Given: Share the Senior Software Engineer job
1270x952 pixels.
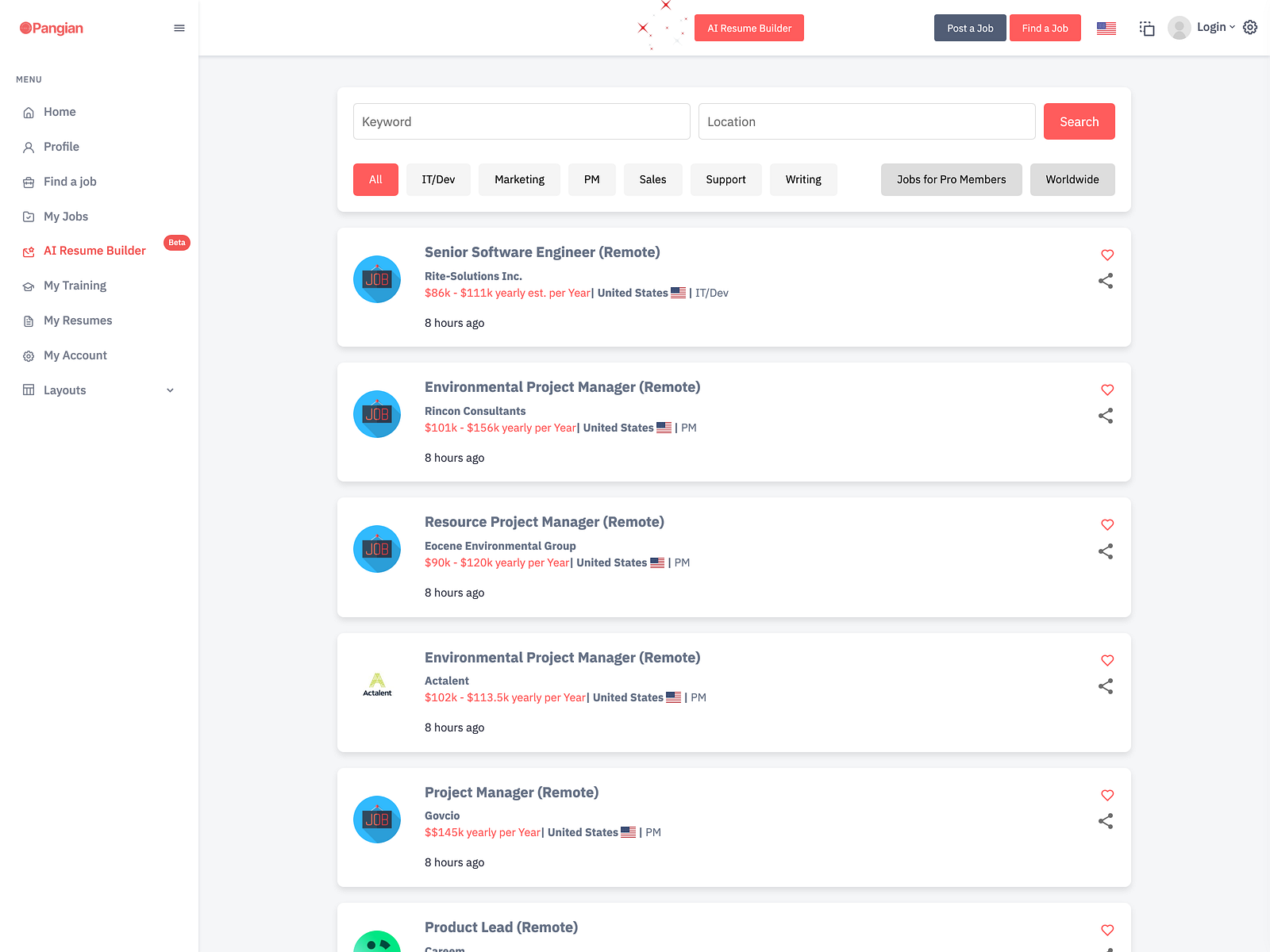Looking at the screenshot, I should (1106, 280).
